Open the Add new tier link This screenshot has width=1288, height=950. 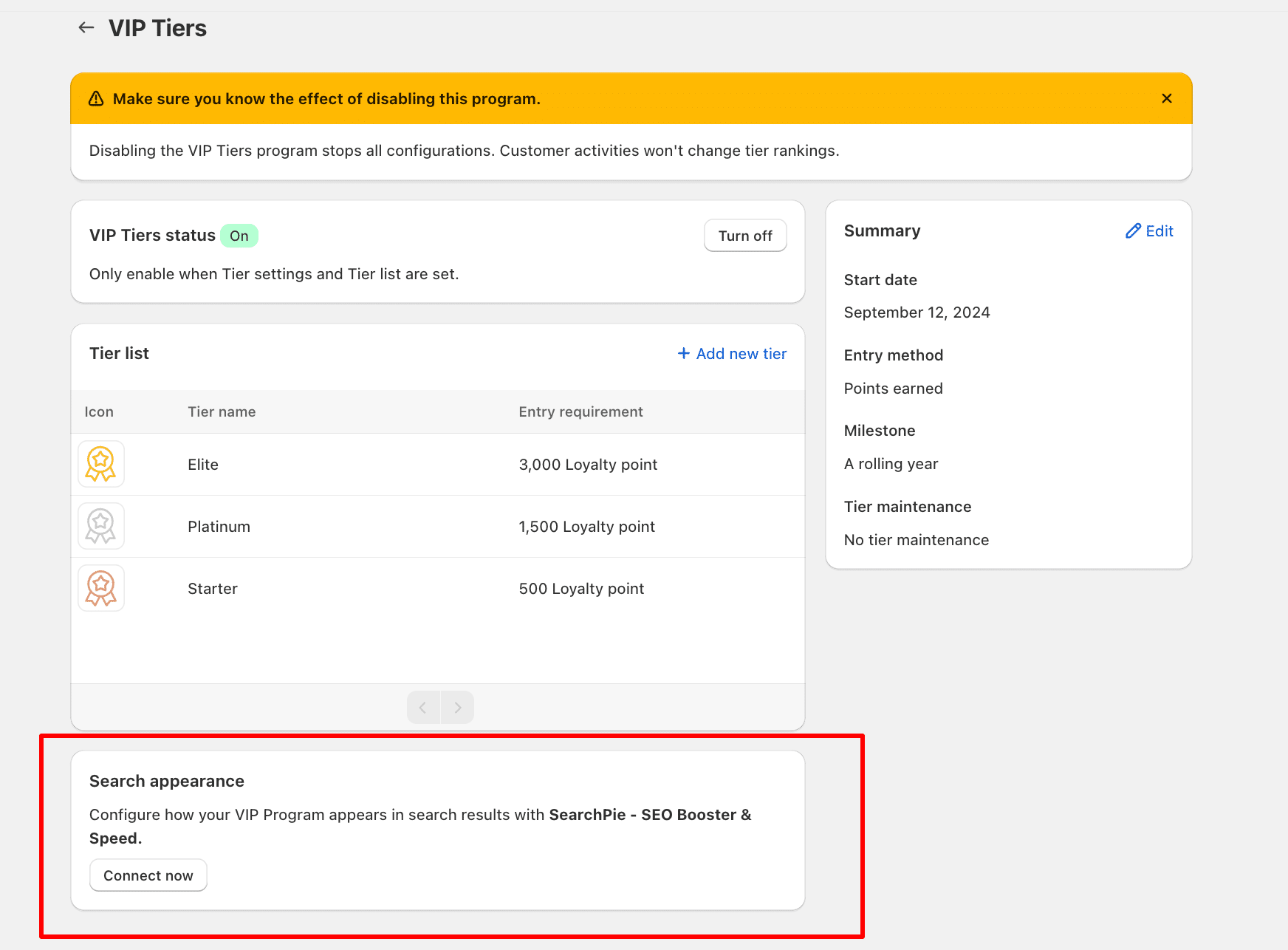click(x=741, y=354)
